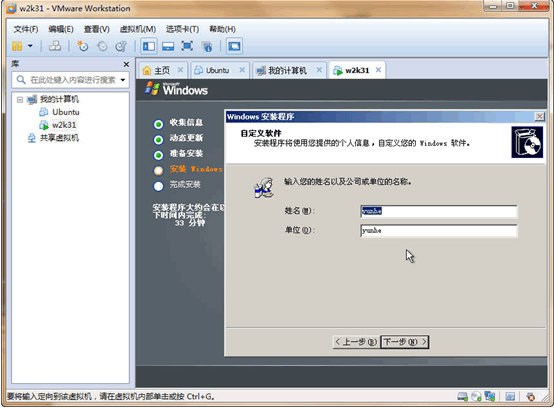Image resolution: width=554 pixels, height=408 pixels.
Task: Take a snapshot with the snapshot icon
Action: click(83, 46)
